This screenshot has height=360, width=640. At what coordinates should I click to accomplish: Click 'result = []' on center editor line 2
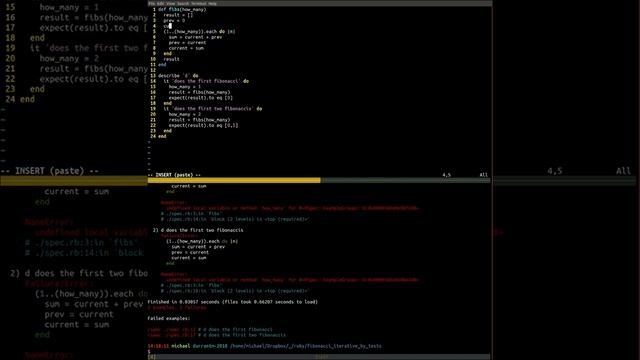point(178,15)
